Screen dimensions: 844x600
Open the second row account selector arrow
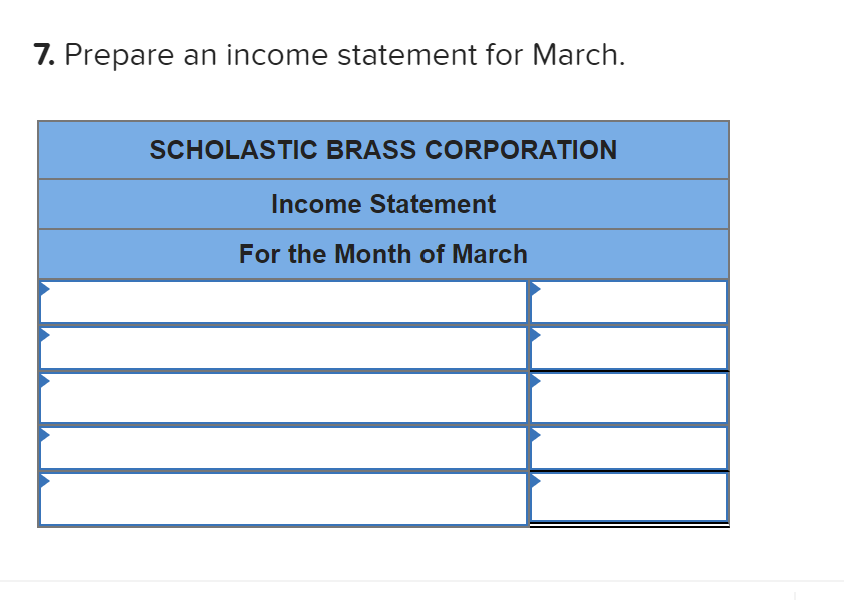[x=43, y=336]
